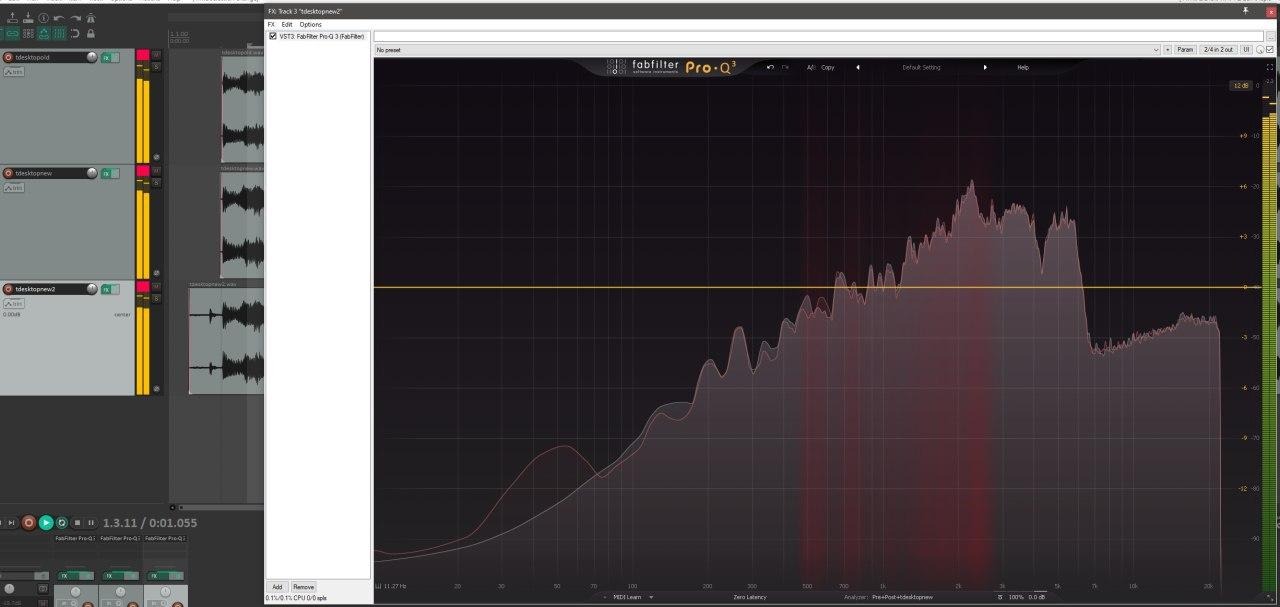
Task: Open project info icon in REAPER toolbar
Action: click(x=43, y=18)
